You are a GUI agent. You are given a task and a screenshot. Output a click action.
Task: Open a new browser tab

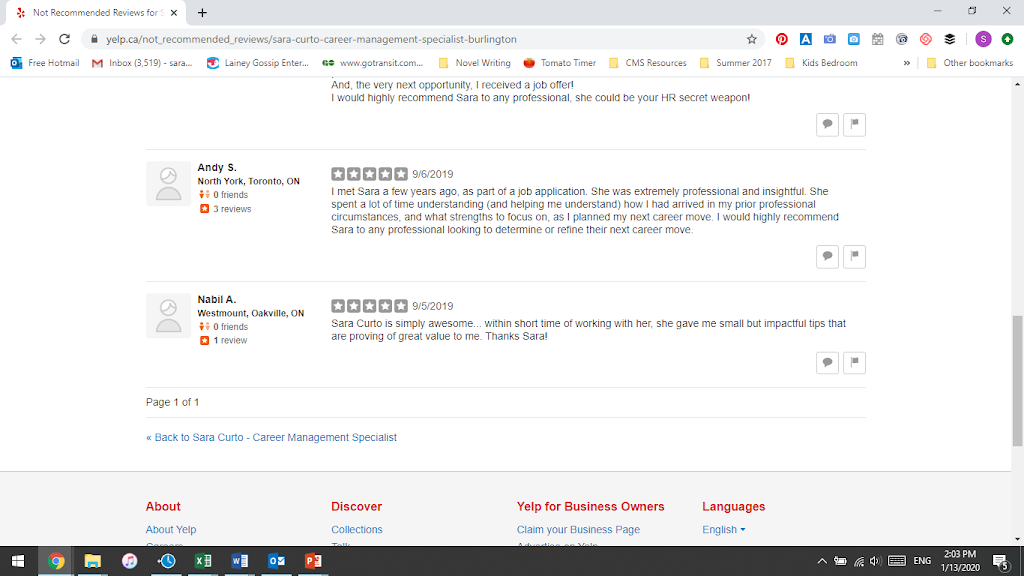[x=202, y=13]
